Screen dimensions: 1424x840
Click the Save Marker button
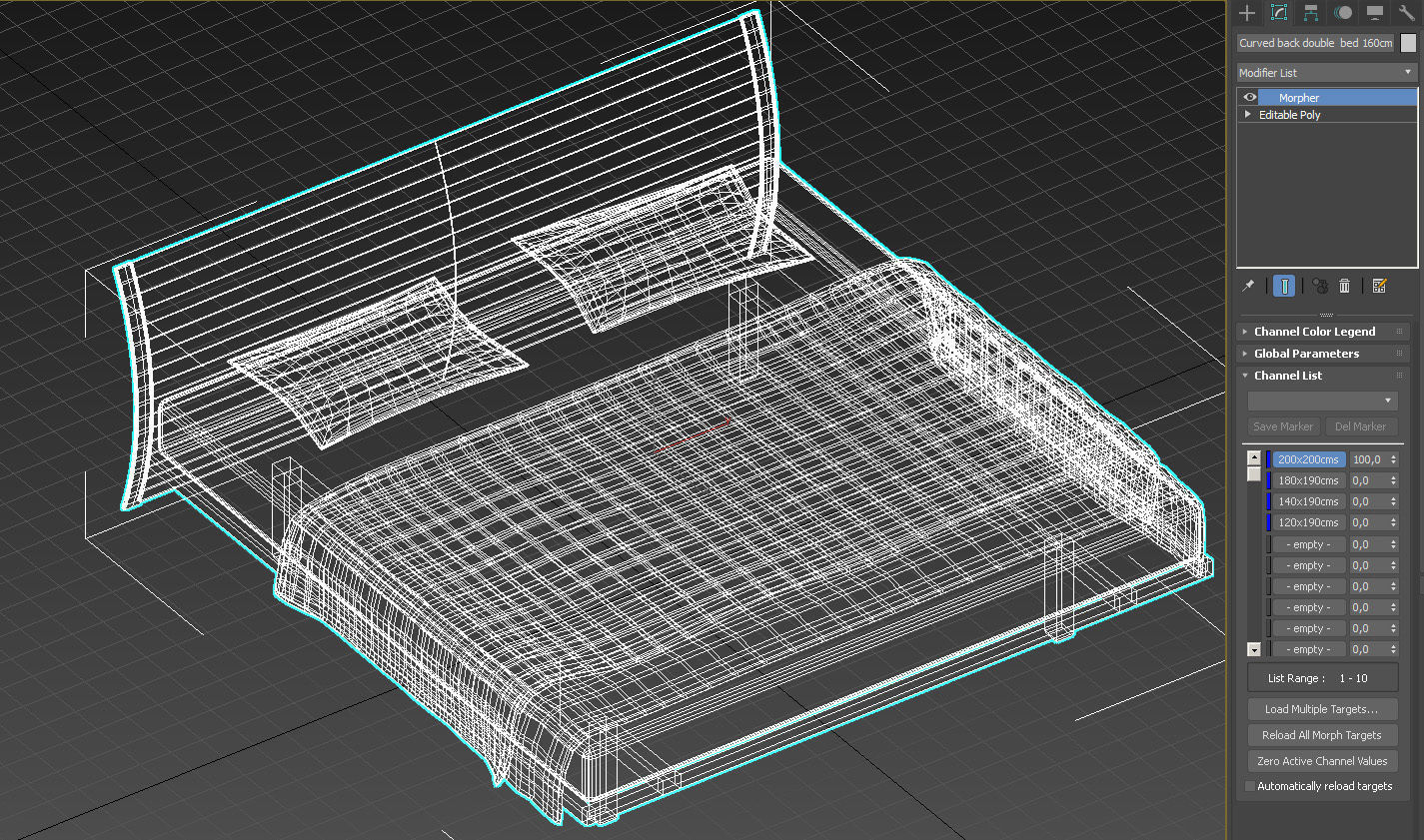(1283, 426)
